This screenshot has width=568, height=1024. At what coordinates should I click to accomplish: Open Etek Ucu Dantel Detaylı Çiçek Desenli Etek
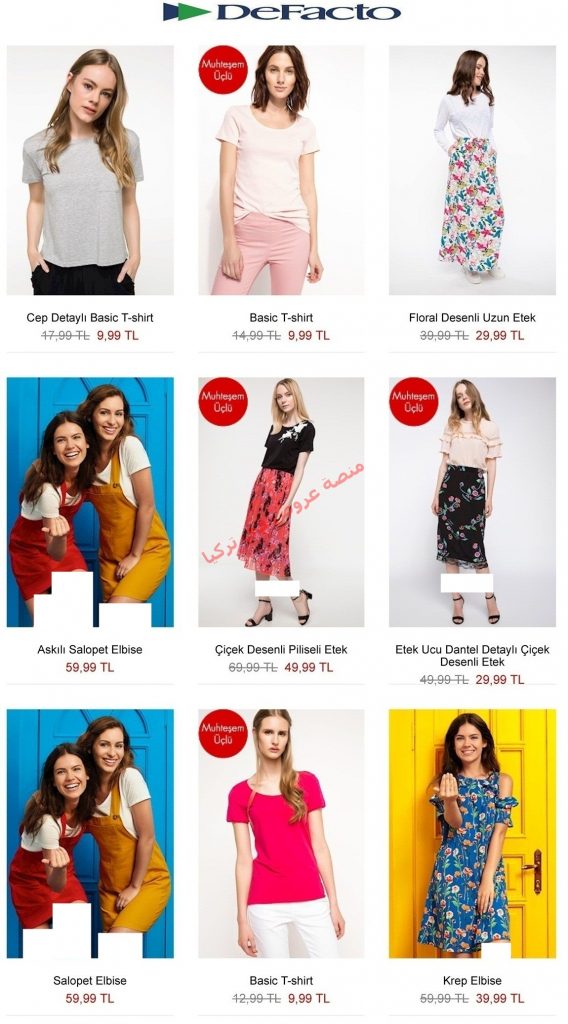click(473, 656)
